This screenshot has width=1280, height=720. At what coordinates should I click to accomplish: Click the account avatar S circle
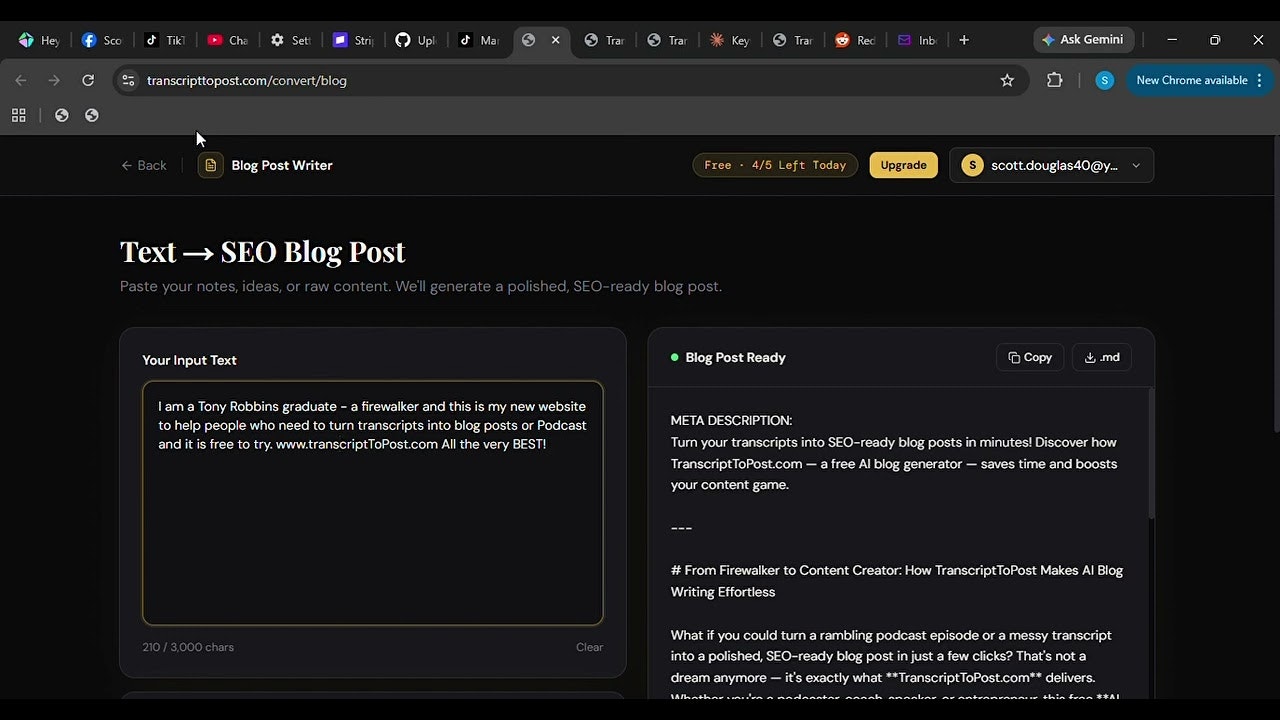(x=972, y=165)
